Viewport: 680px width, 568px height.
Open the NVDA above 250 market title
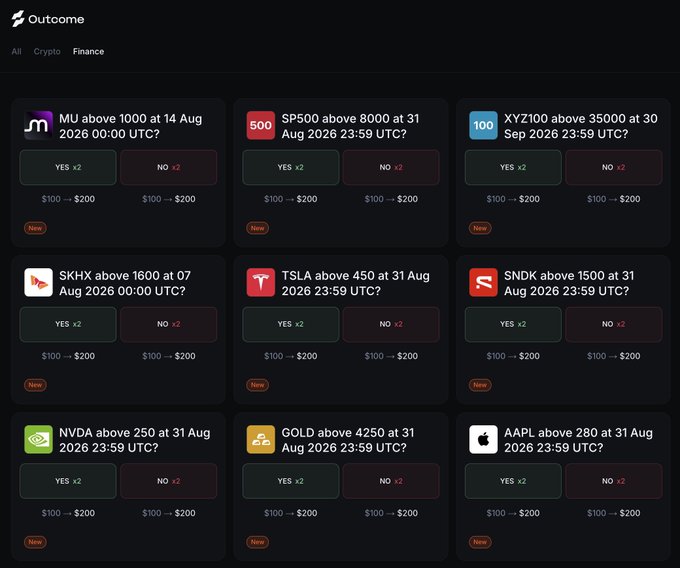click(134, 440)
